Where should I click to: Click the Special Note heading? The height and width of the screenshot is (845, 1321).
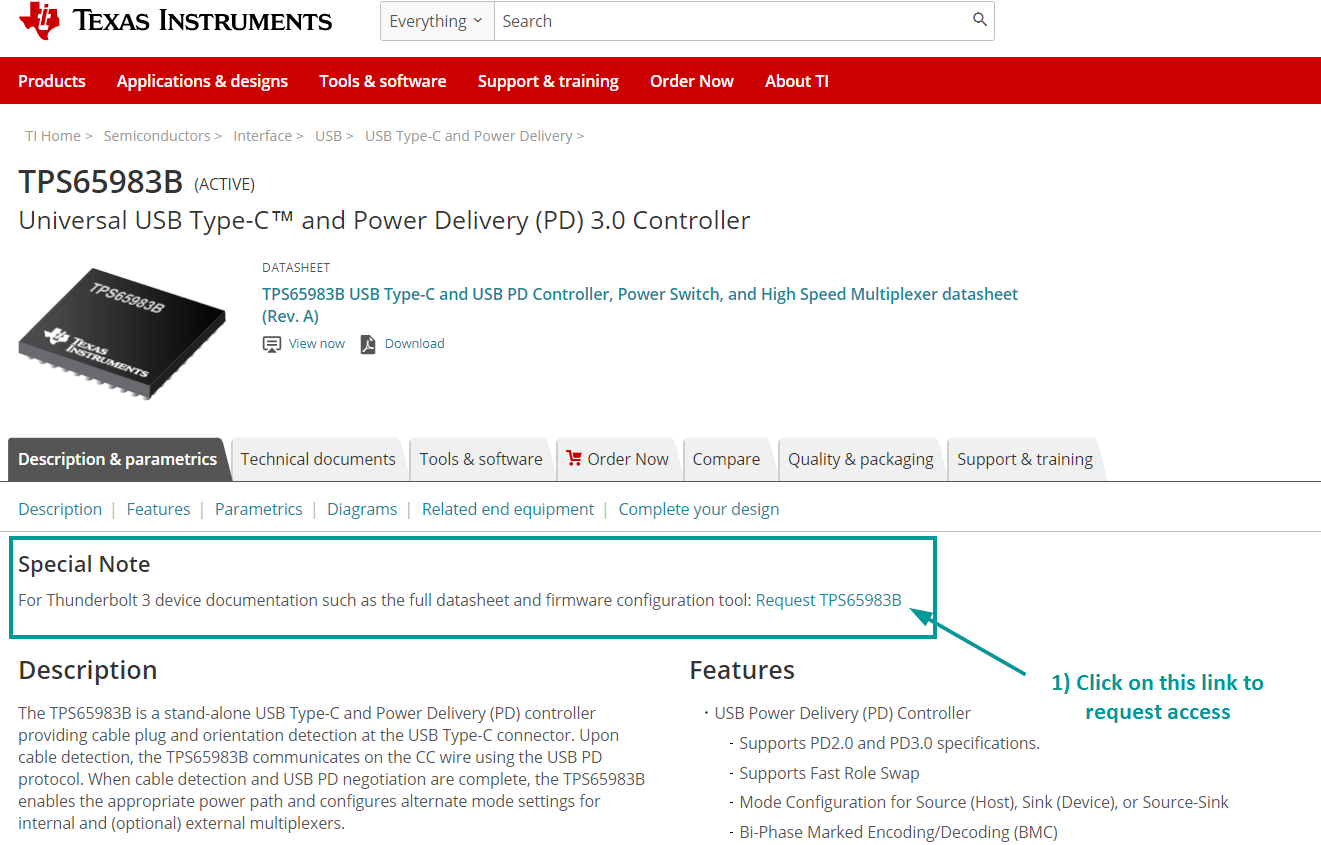coord(84,564)
